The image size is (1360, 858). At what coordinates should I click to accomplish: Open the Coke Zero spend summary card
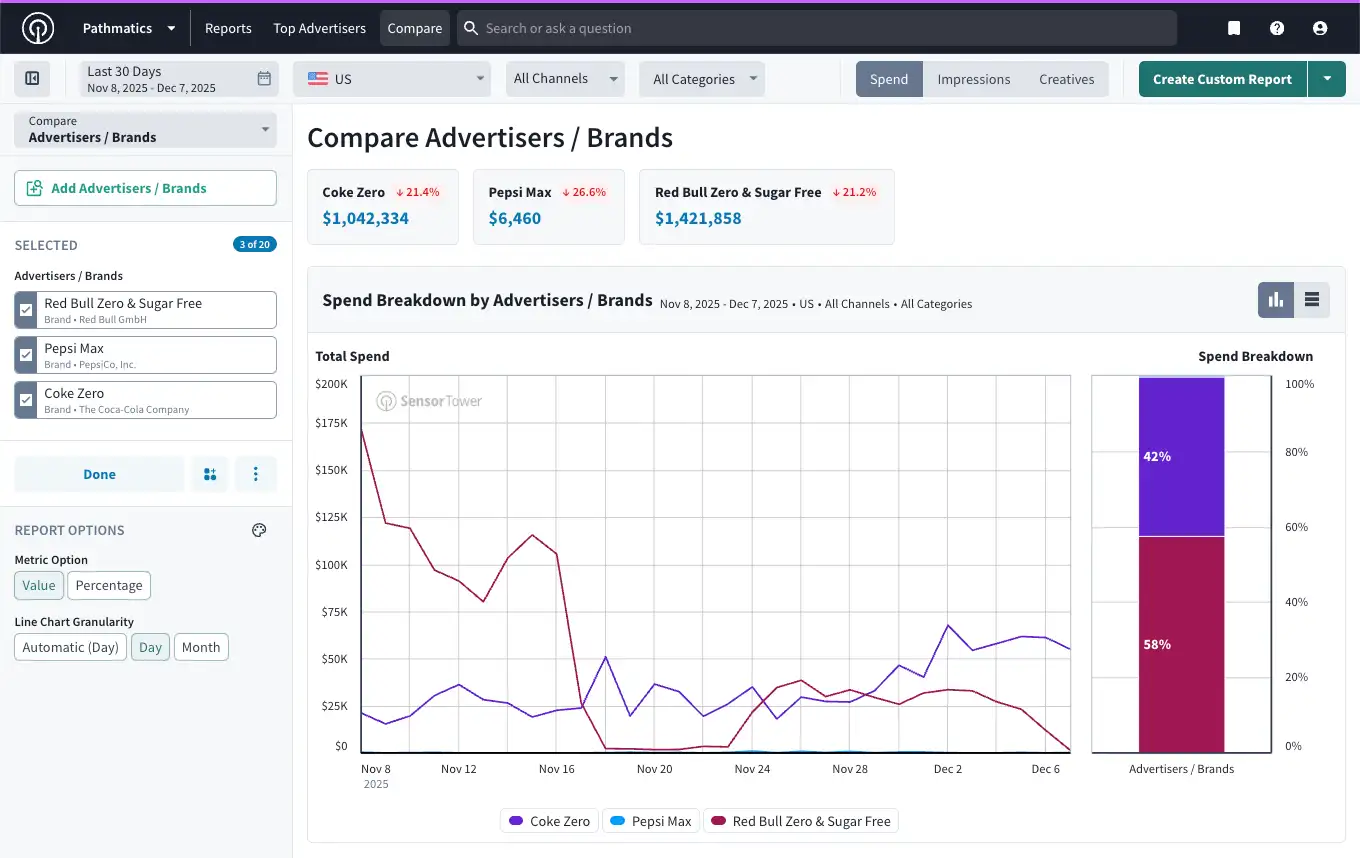pos(383,206)
